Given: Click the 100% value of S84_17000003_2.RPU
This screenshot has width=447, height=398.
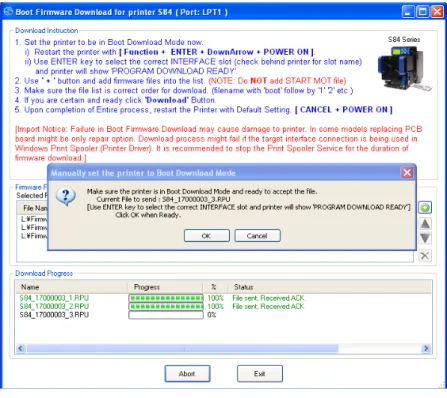Looking at the screenshot, I should 215,306.
